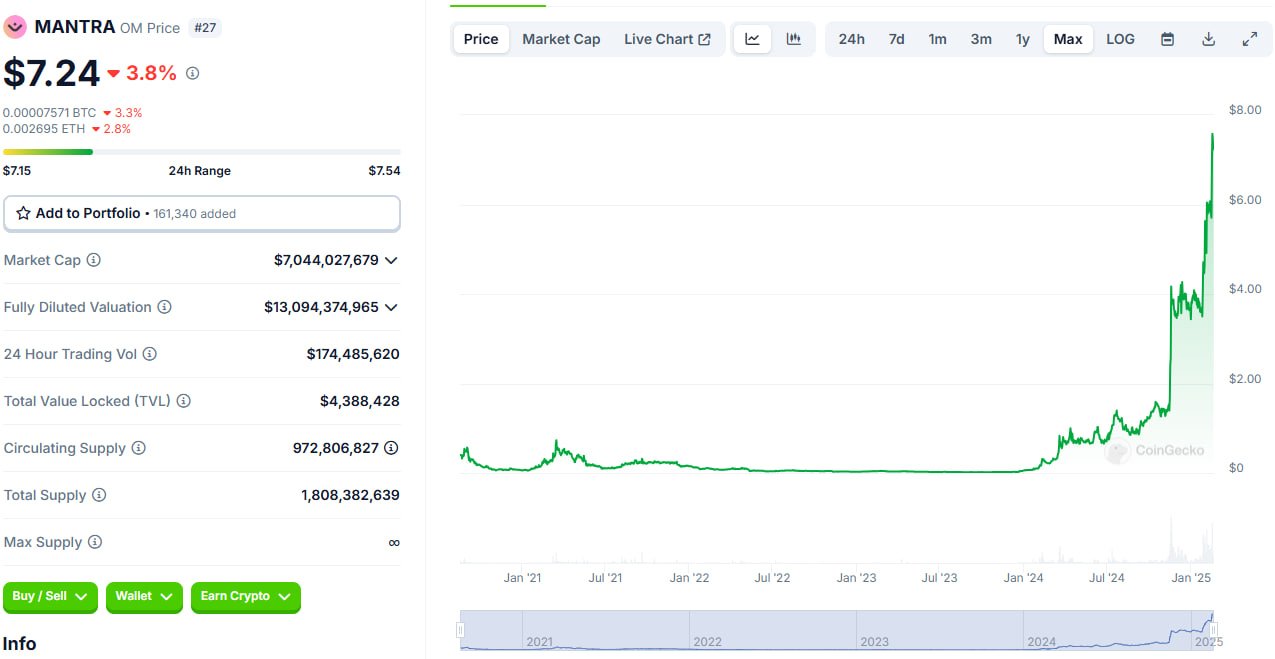
Task: Open info icon next to 3.8% change
Action: coord(193,73)
